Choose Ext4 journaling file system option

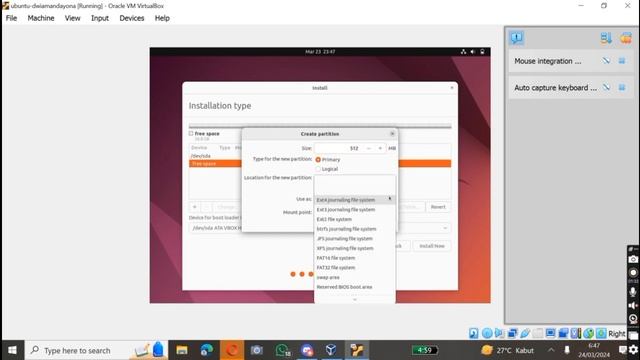354,200
